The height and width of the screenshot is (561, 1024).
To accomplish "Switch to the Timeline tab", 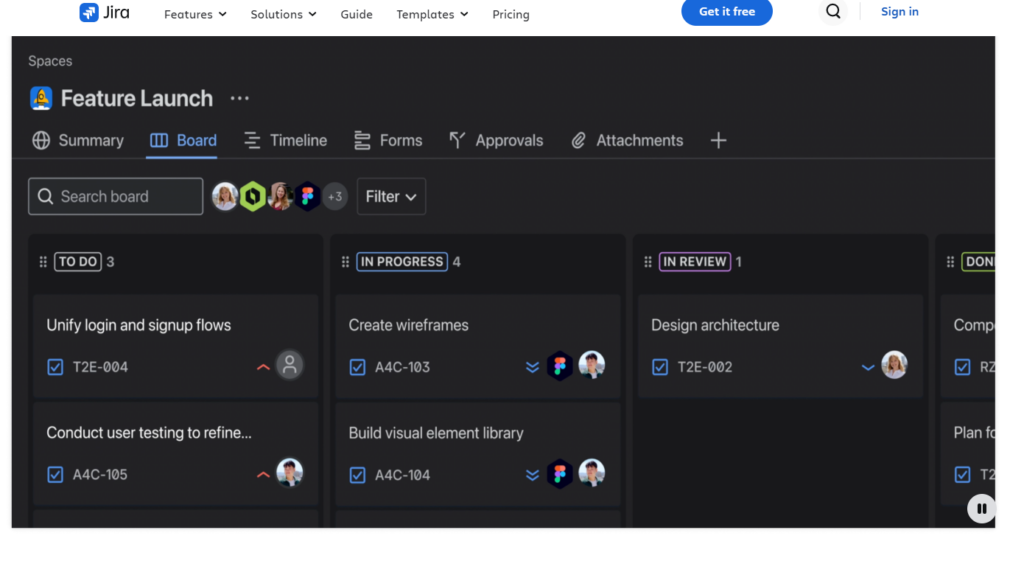I will click(x=285, y=140).
